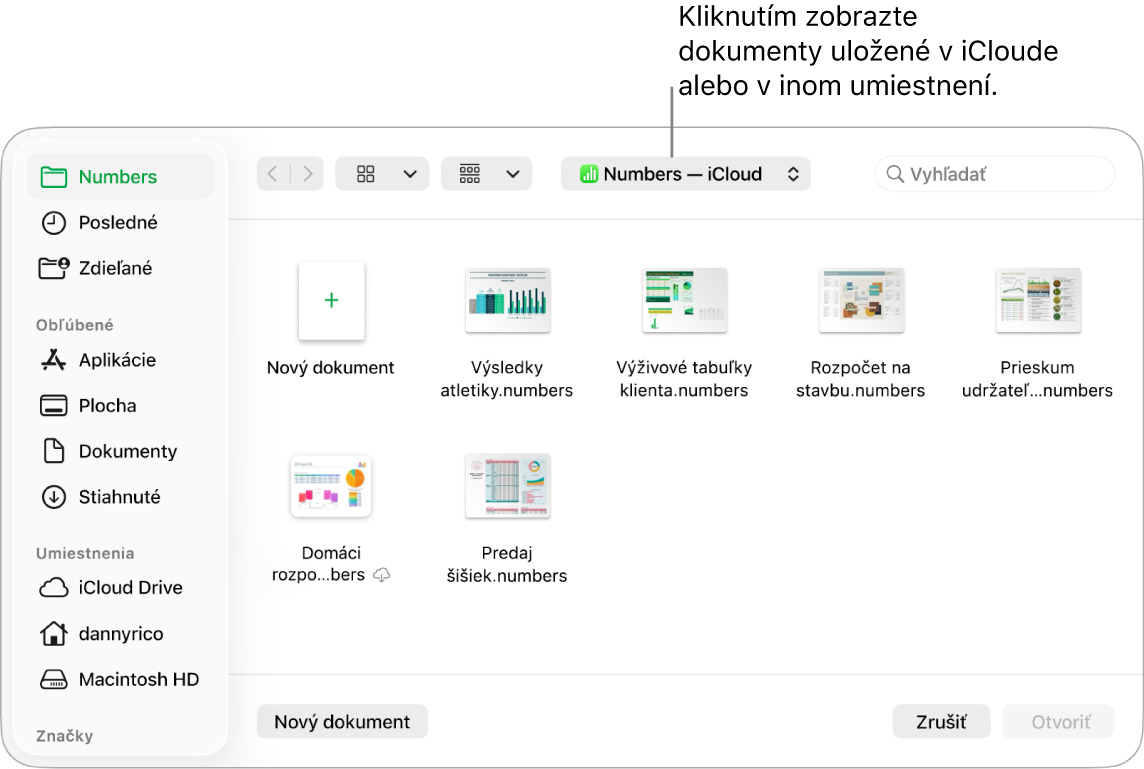Switch to icon grid view
1144x769 pixels.
tap(366, 174)
